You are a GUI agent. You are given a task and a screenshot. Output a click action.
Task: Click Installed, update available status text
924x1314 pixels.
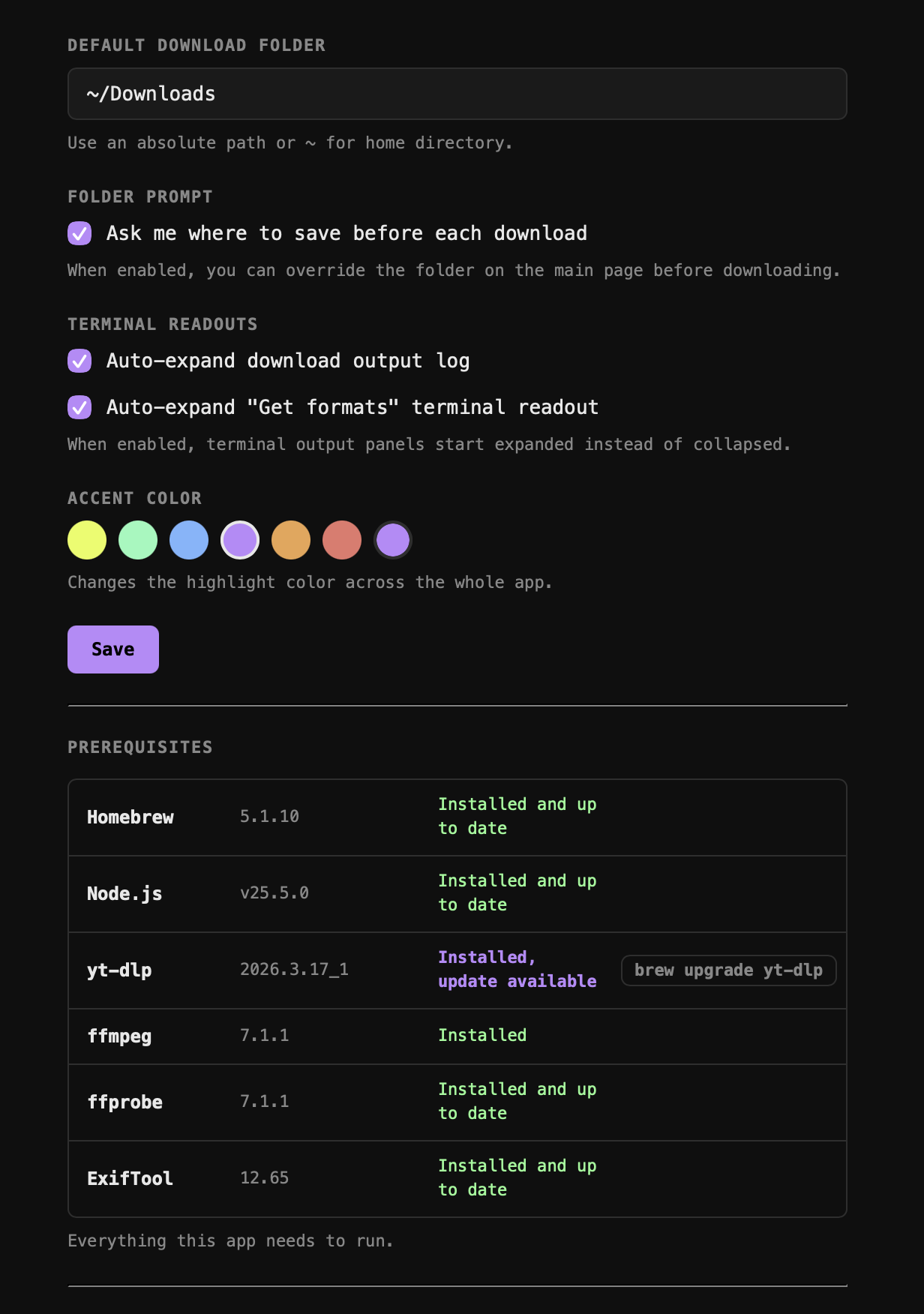(x=517, y=969)
